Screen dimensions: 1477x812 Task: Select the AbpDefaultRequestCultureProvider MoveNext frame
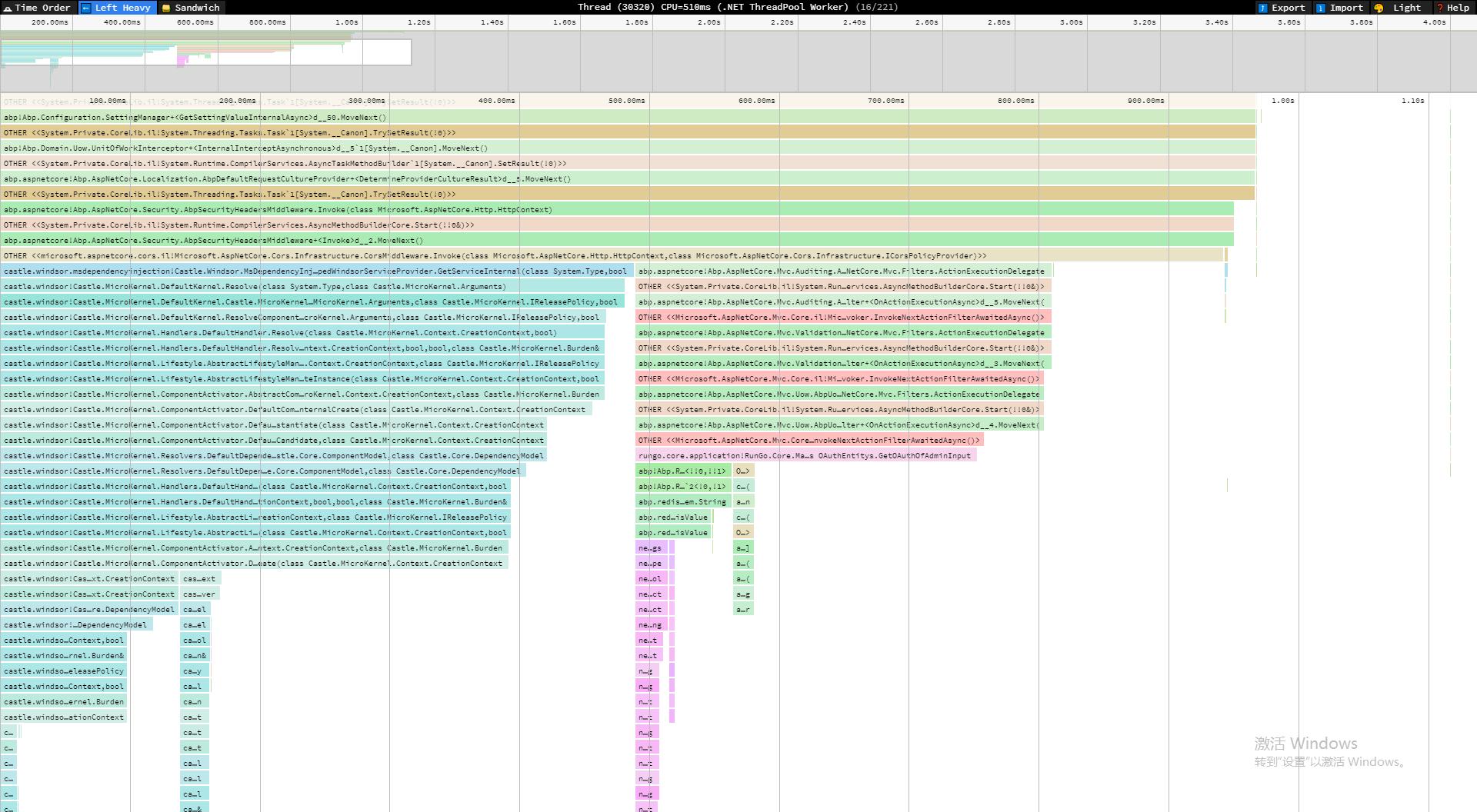(x=628, y=178)
